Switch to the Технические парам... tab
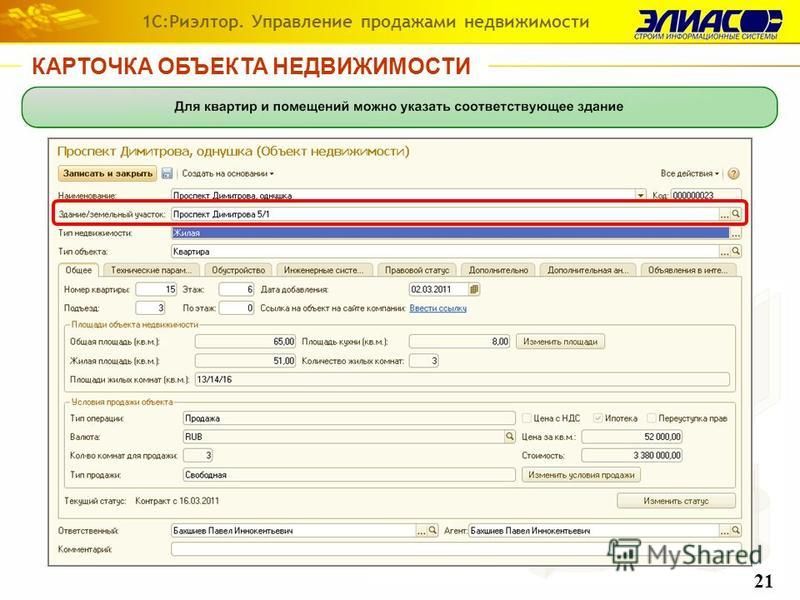 coord(151,270)
